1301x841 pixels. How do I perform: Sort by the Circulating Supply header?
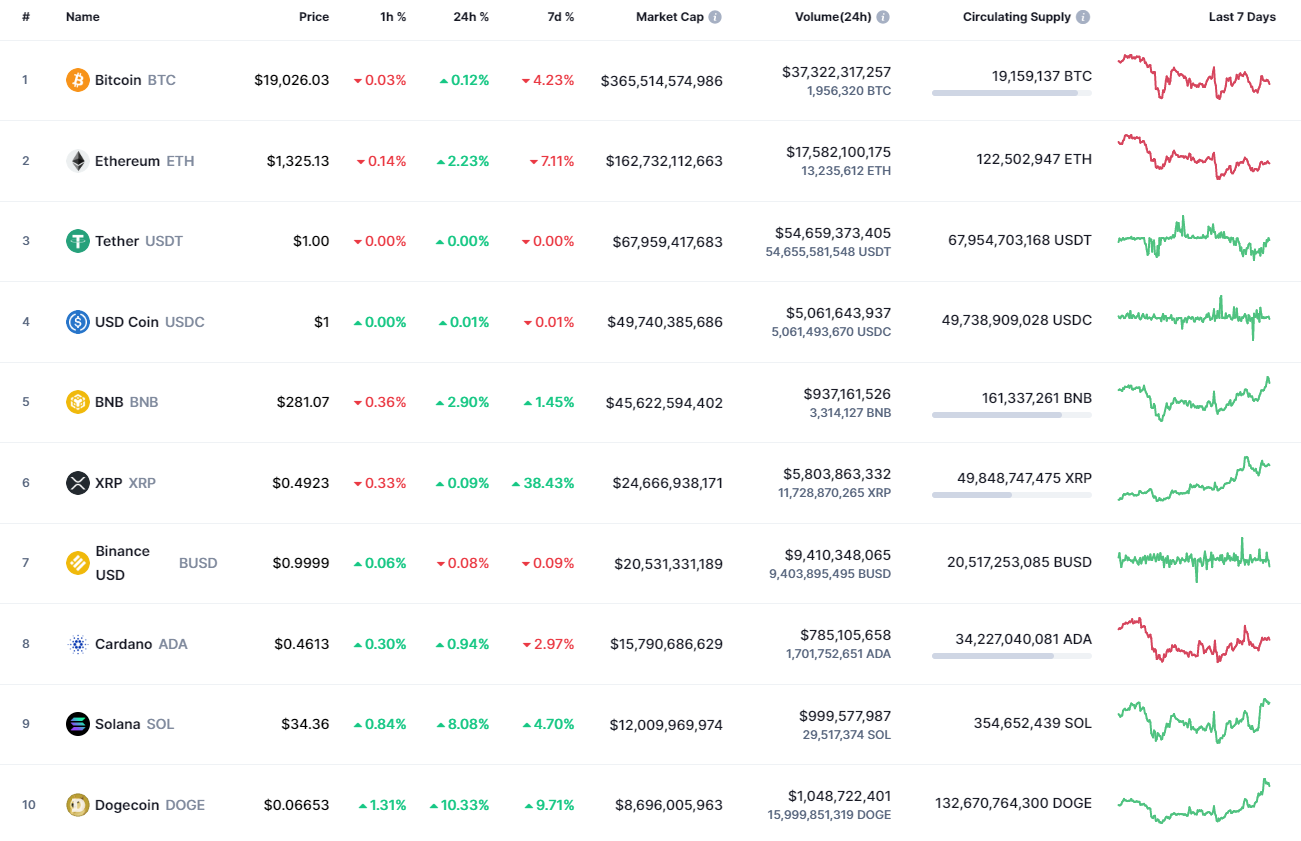tap(1017, 17)
